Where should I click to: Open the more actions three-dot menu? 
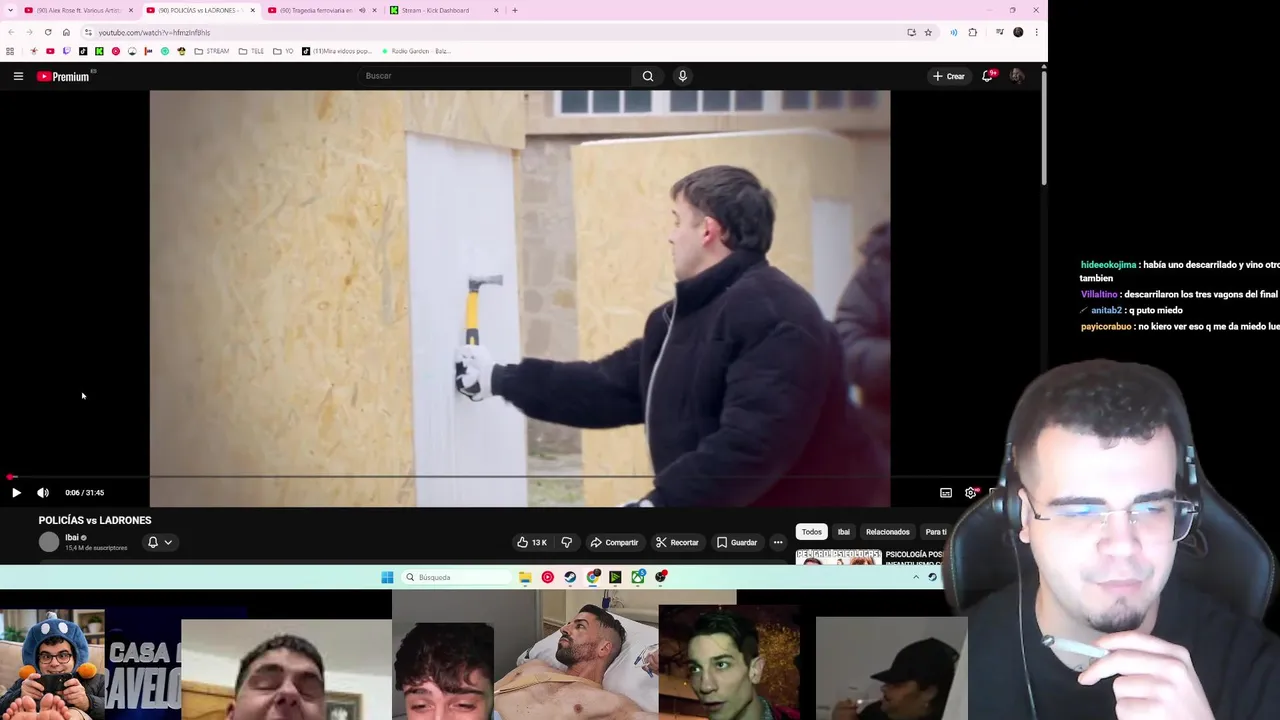point(778,542)
